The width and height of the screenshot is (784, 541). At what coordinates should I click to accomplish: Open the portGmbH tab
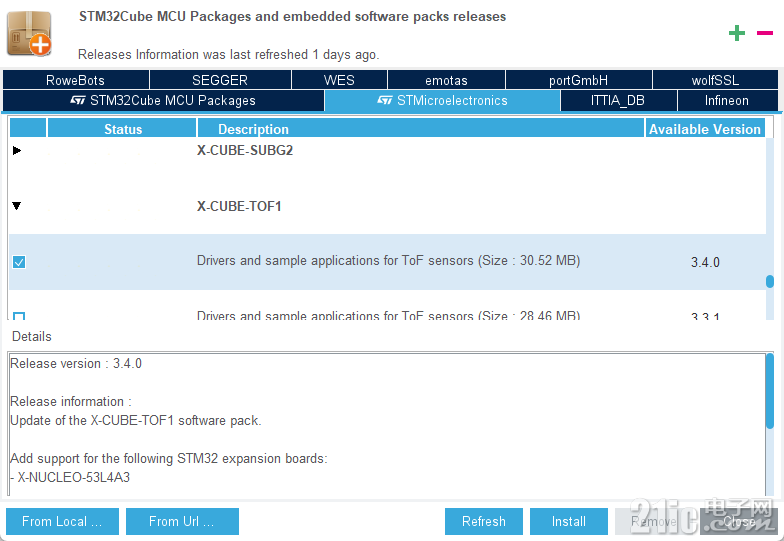pyautogui.click(x=578, y=80)
